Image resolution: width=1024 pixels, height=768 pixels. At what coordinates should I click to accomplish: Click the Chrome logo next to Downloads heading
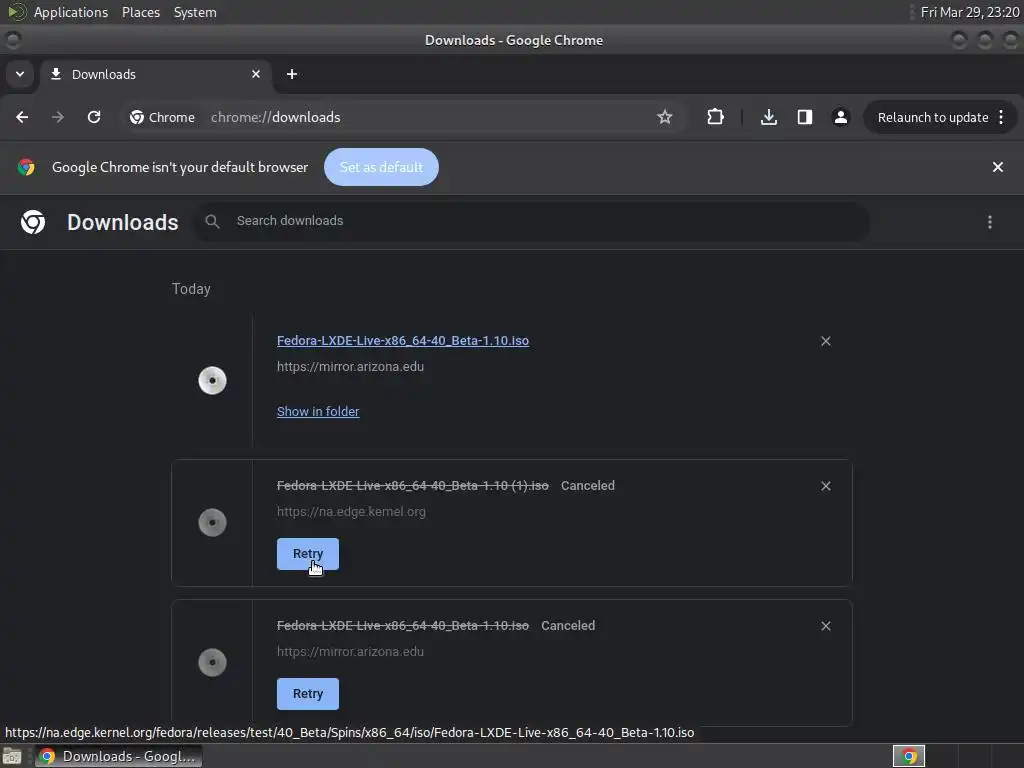pos(33,222)
